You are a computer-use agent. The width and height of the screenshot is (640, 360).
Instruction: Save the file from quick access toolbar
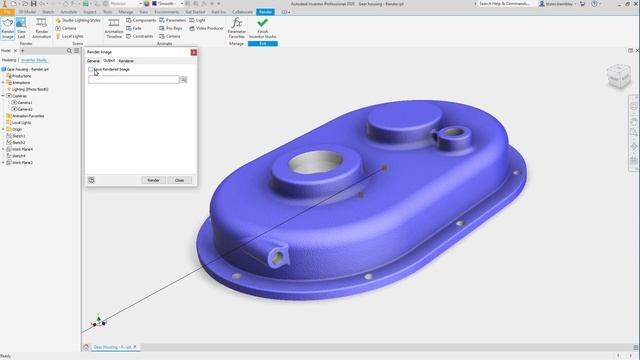click(33, 4)
